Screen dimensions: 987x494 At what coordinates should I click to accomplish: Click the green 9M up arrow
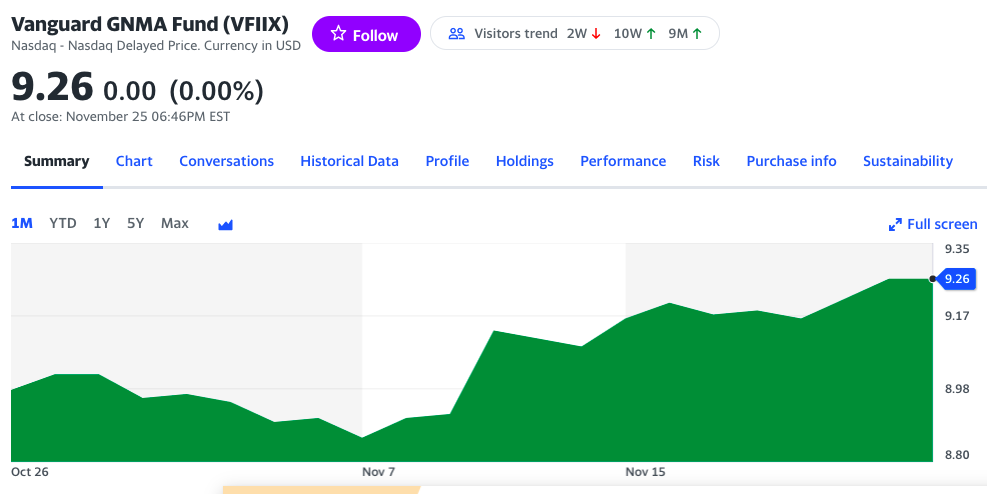696,34
